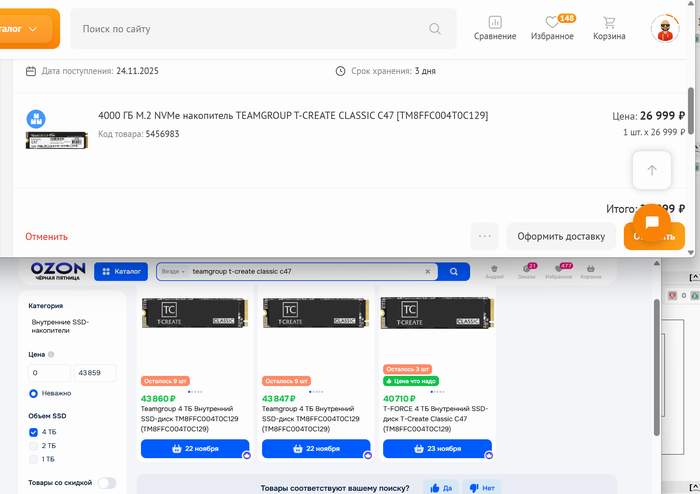Open the Ozon cart icon in header
The width and height of the screenshot is (700, 494).
coord(591,271)
